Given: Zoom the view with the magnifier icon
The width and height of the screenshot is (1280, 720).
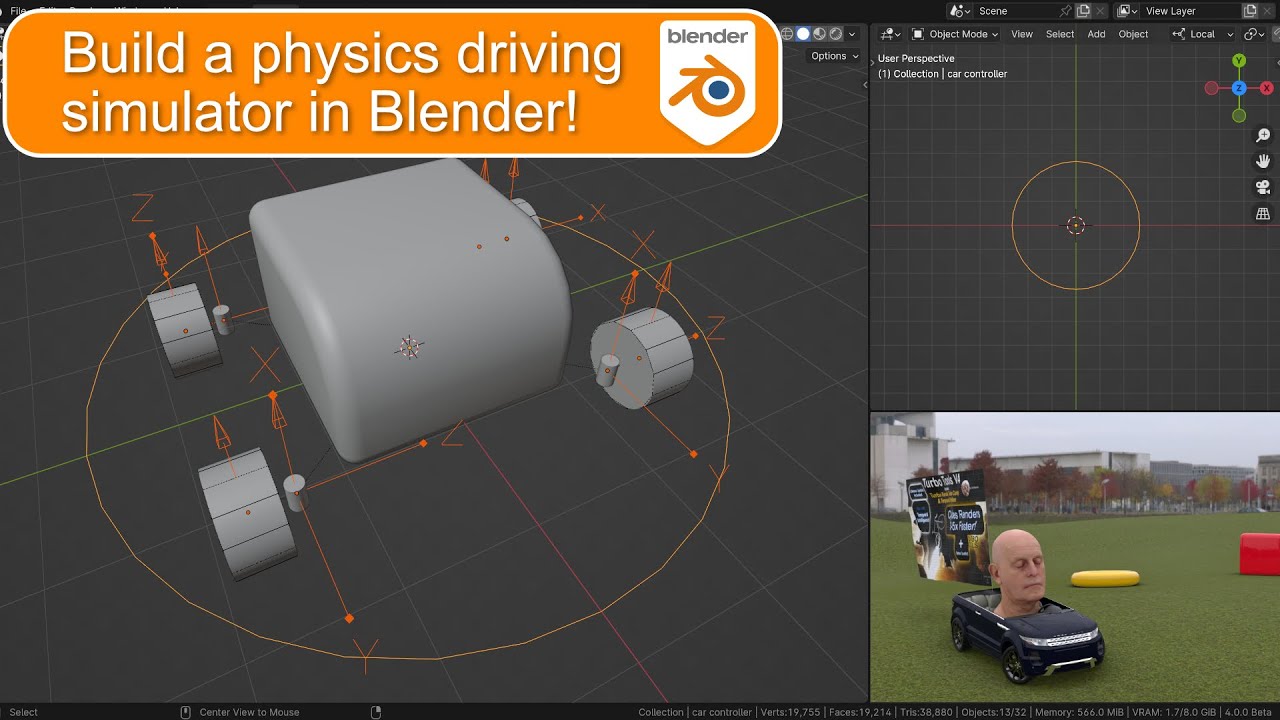Looking at the screenshot, I should pyautogui.click(x=1263, y=135).
